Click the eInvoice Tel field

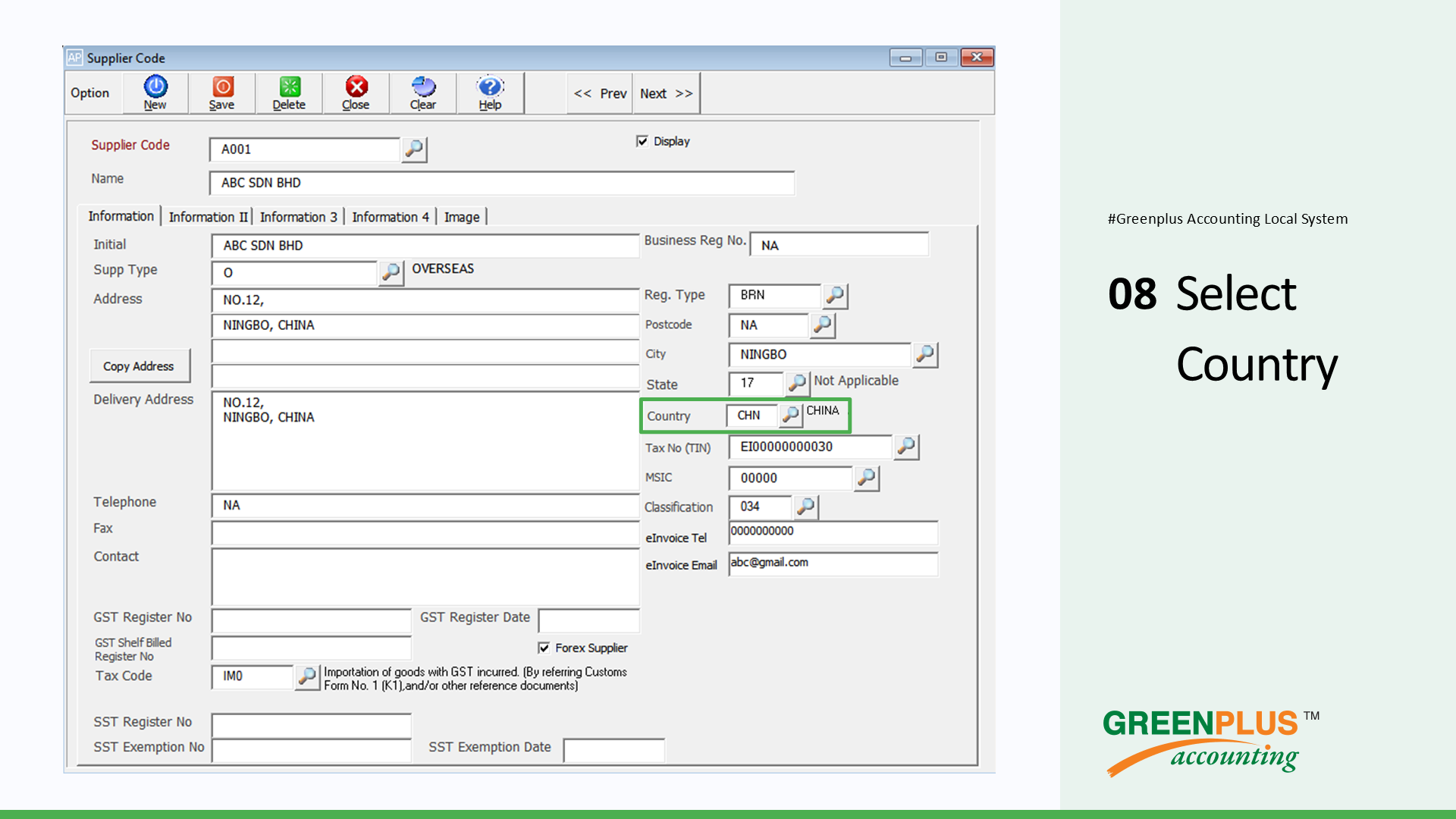(833, 532)
